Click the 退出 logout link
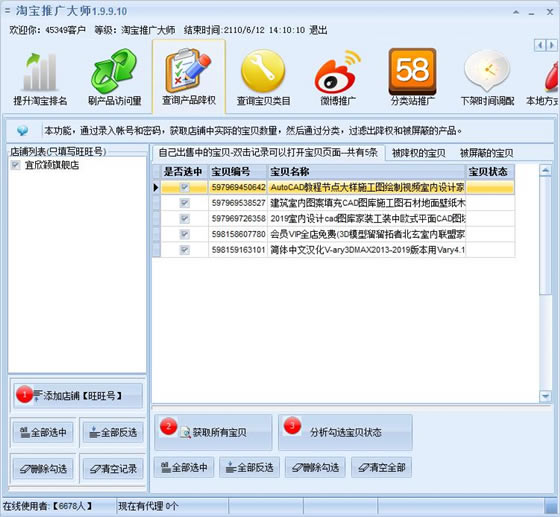Image resolution: width=560 pixels, height=517 pixels. [x=319, y=30]
